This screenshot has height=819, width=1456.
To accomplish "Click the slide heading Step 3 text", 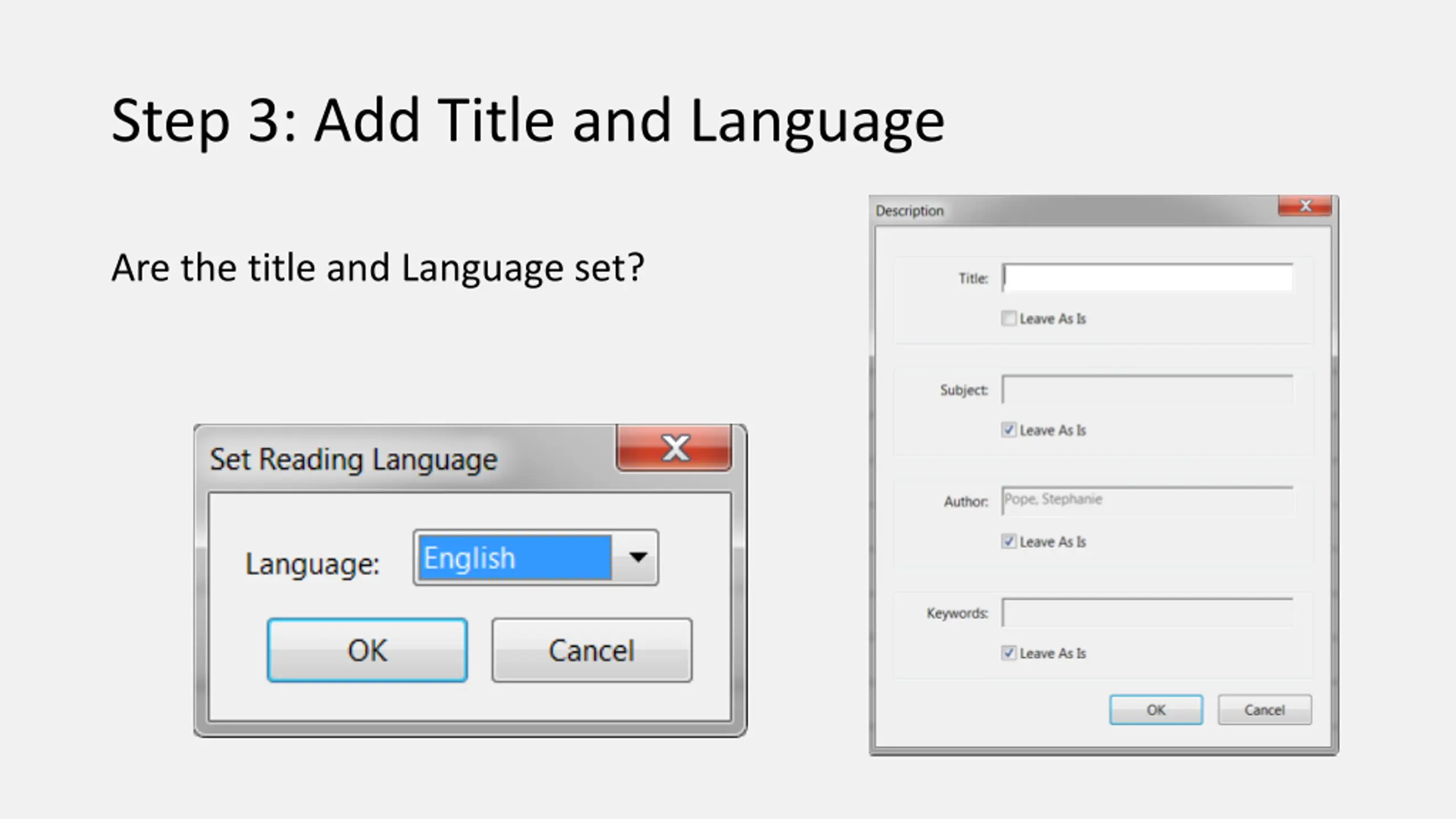I will click(527, 121).
